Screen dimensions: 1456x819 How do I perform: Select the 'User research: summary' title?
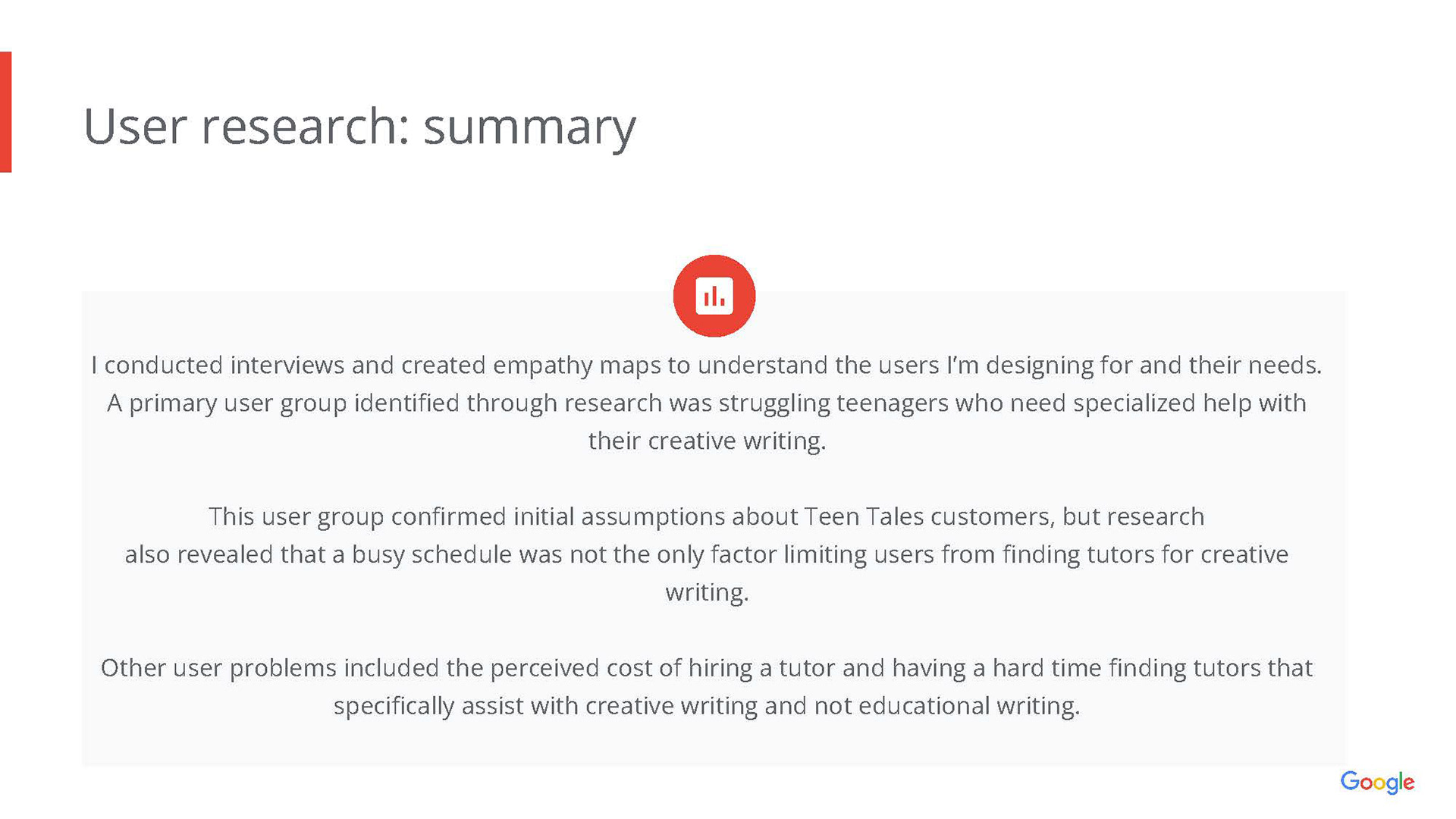[x=359, y=126]
